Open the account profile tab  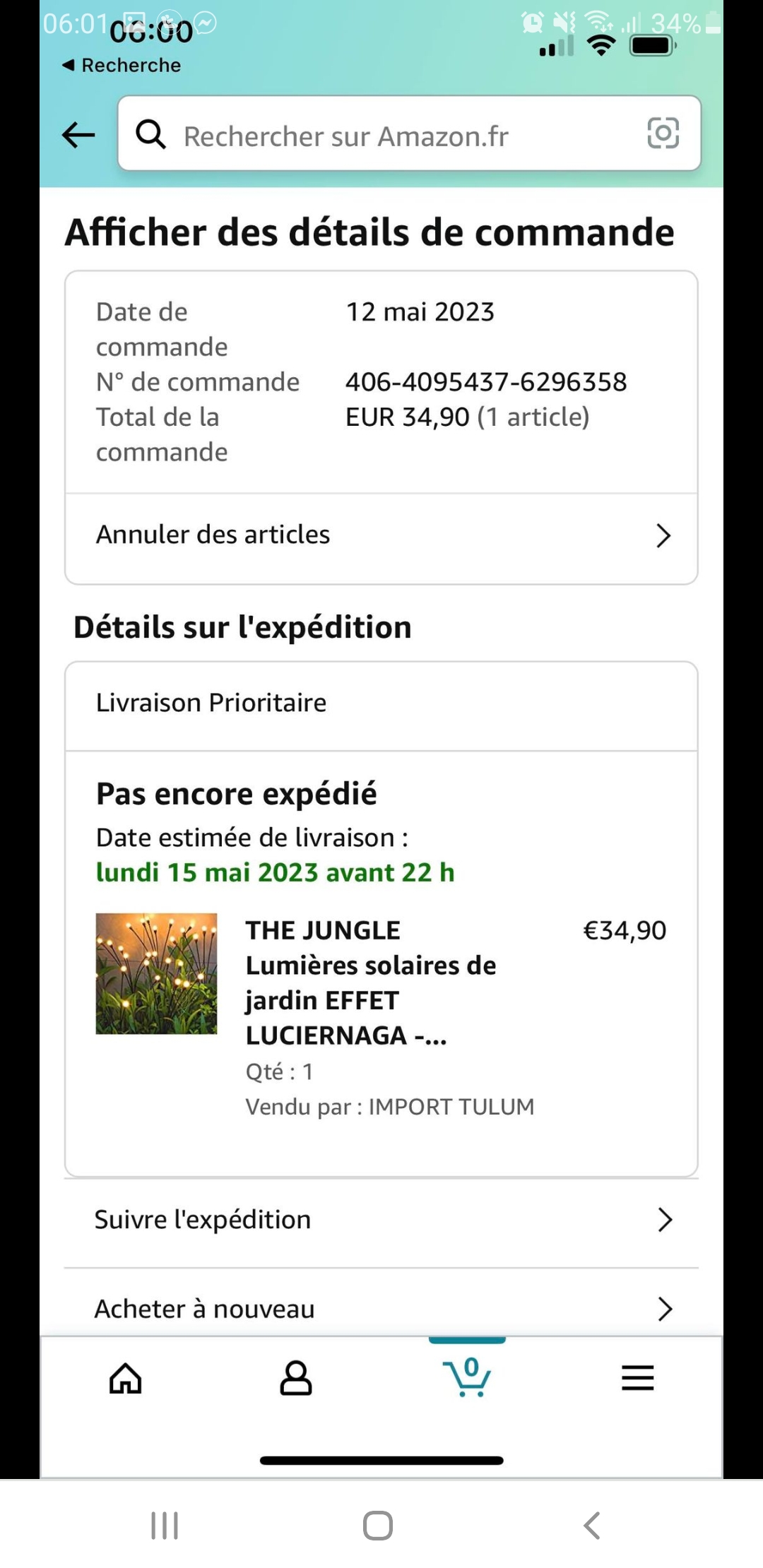(296, 1378)
